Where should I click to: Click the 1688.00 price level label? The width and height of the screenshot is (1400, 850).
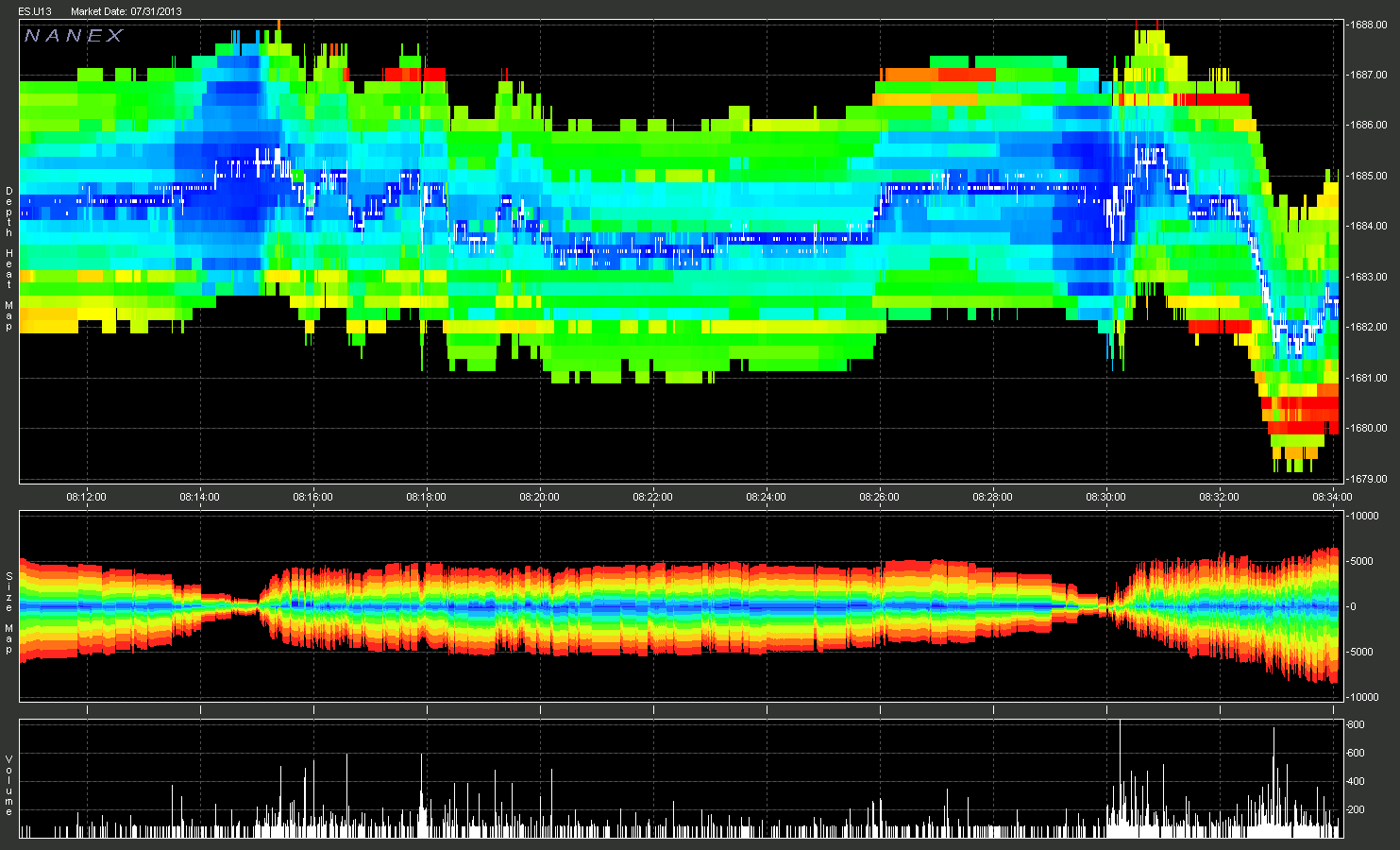(1368, 25)
